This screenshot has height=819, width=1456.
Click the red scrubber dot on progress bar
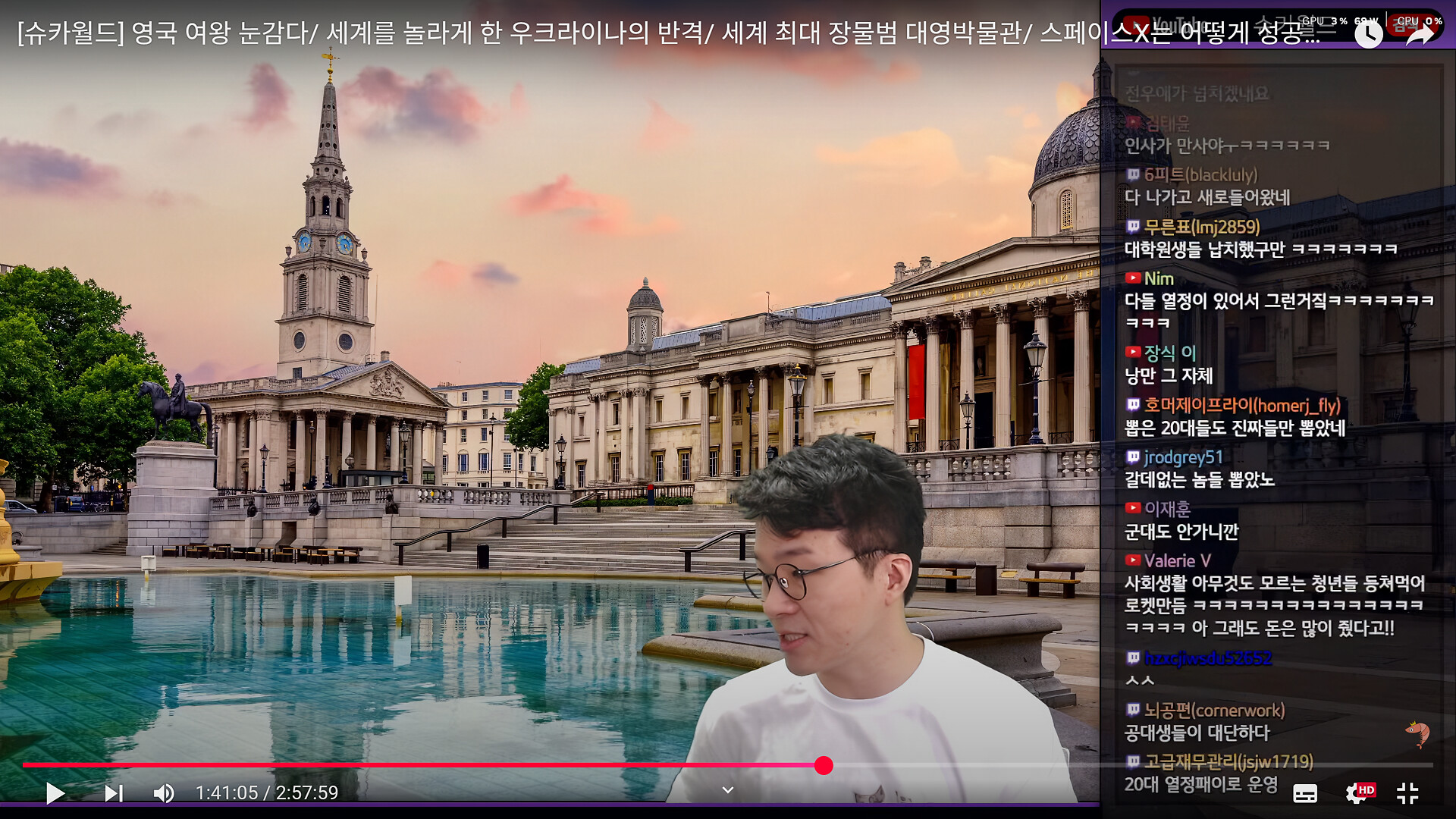click(x=824, y=765)
